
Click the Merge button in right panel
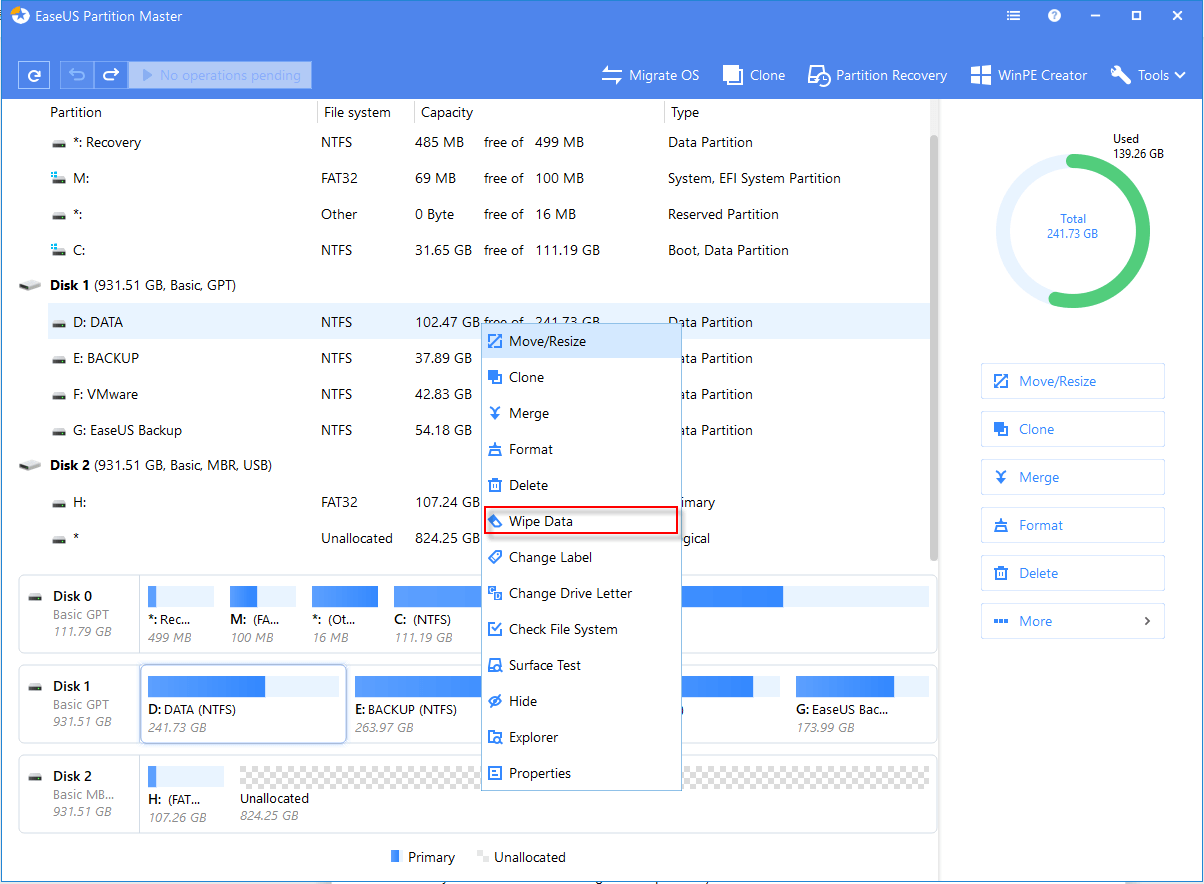[1073, 477]
